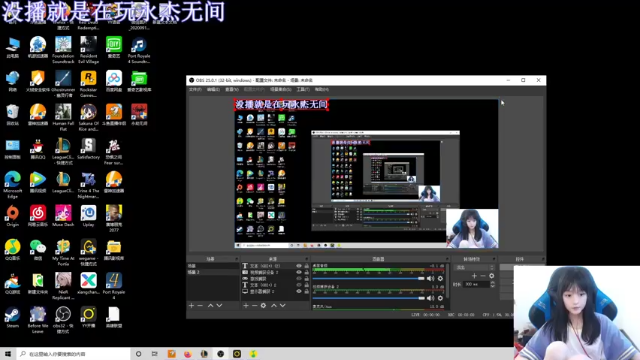Lock the first 文本 (GDI+) source
Viewport: 640px width, 360px height.
click(307, 266)
